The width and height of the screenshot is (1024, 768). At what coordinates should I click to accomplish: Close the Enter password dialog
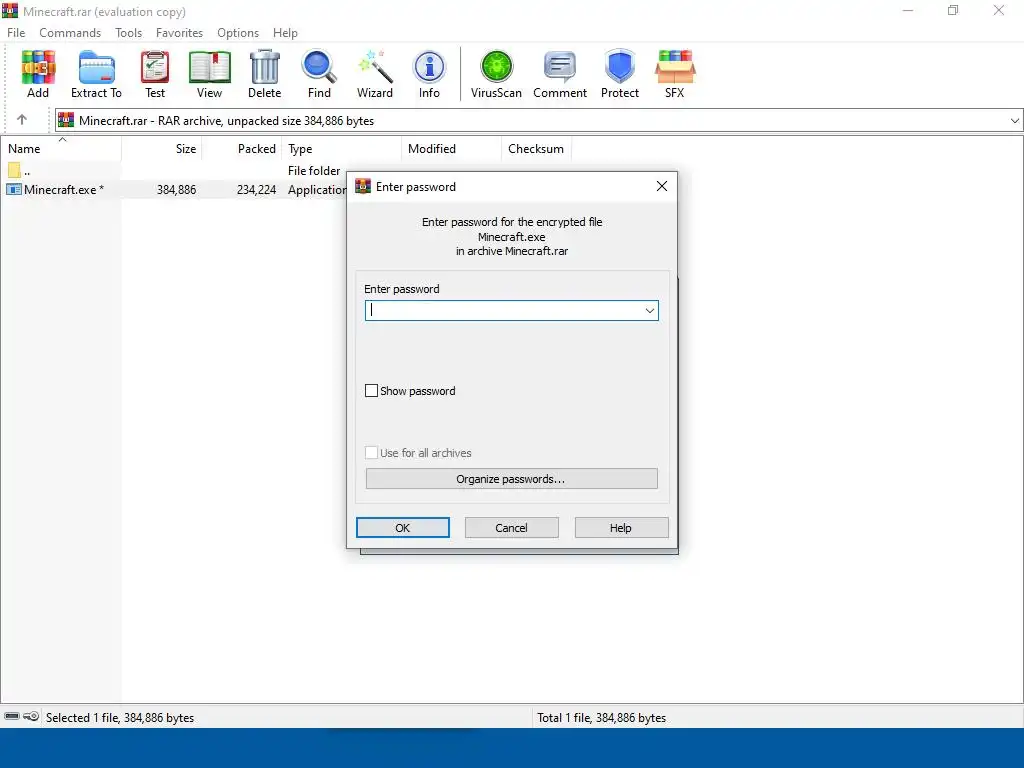[x=662, y=186]
